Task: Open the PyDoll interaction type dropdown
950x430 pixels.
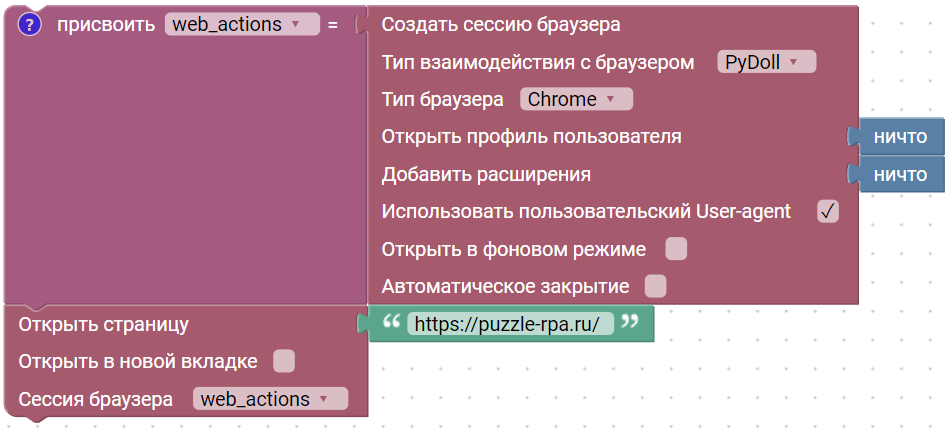Action: point(766,62)
